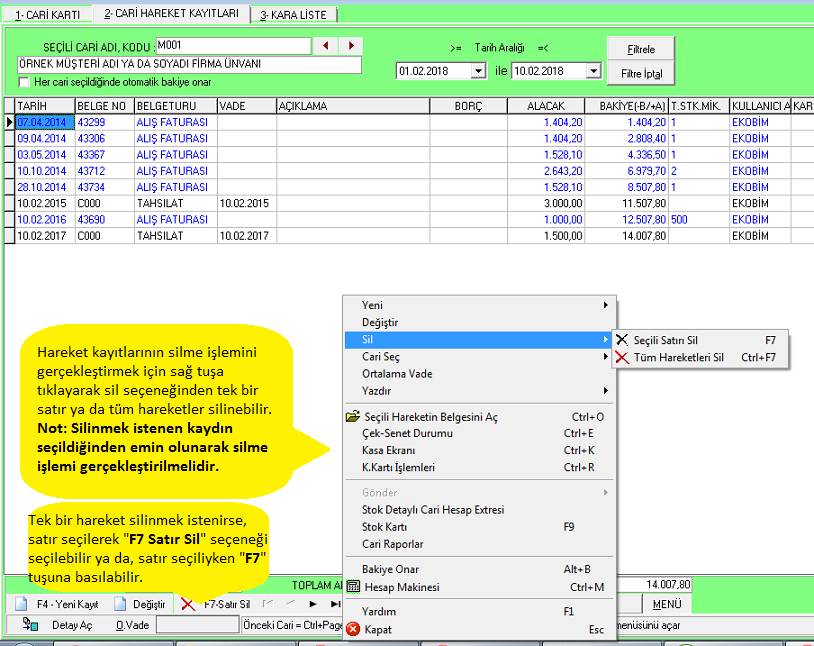Select document number 43367 cell
This screenshot has height=646, width=814.
tap(105, 155)
